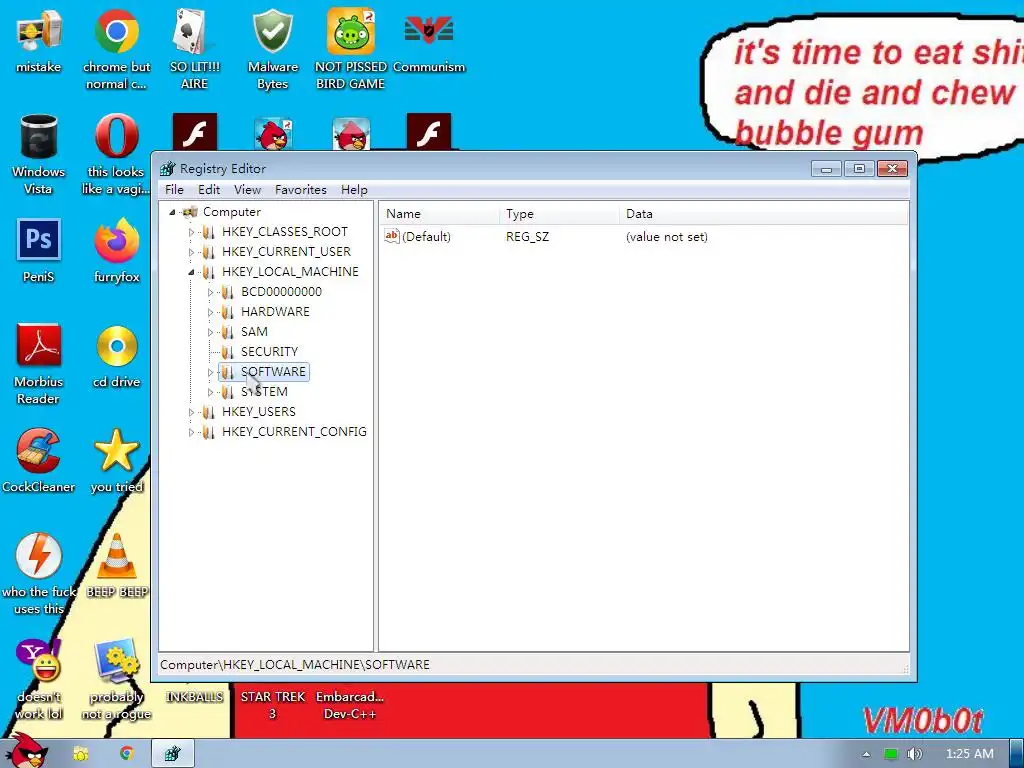Collapse HKEY_LOCAL_MACHINE arrow
This screenshot has height=768, width=1024.
tap(191, 272)
